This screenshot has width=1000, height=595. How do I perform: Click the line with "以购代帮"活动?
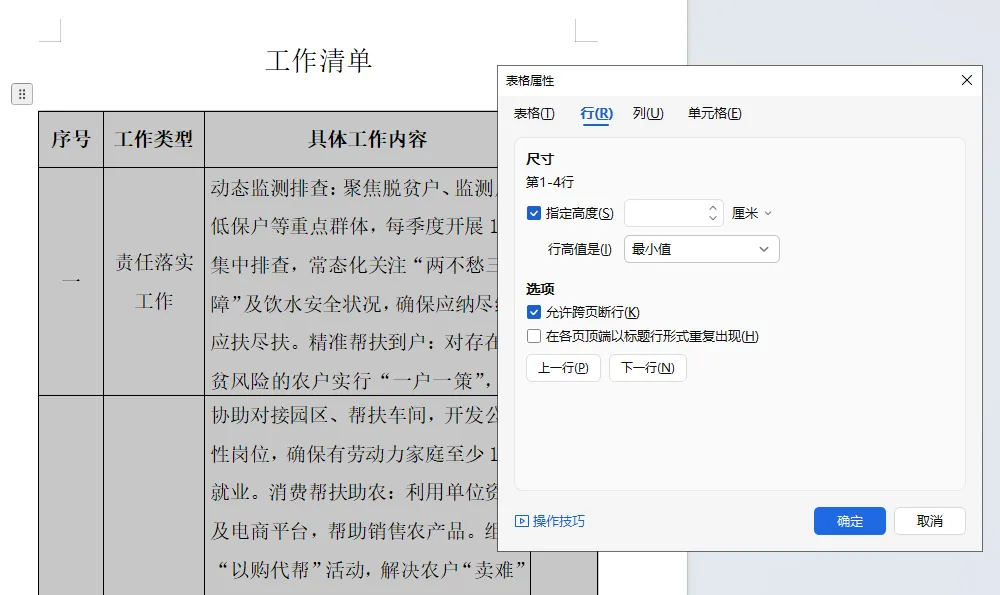(x=372, y=569)
